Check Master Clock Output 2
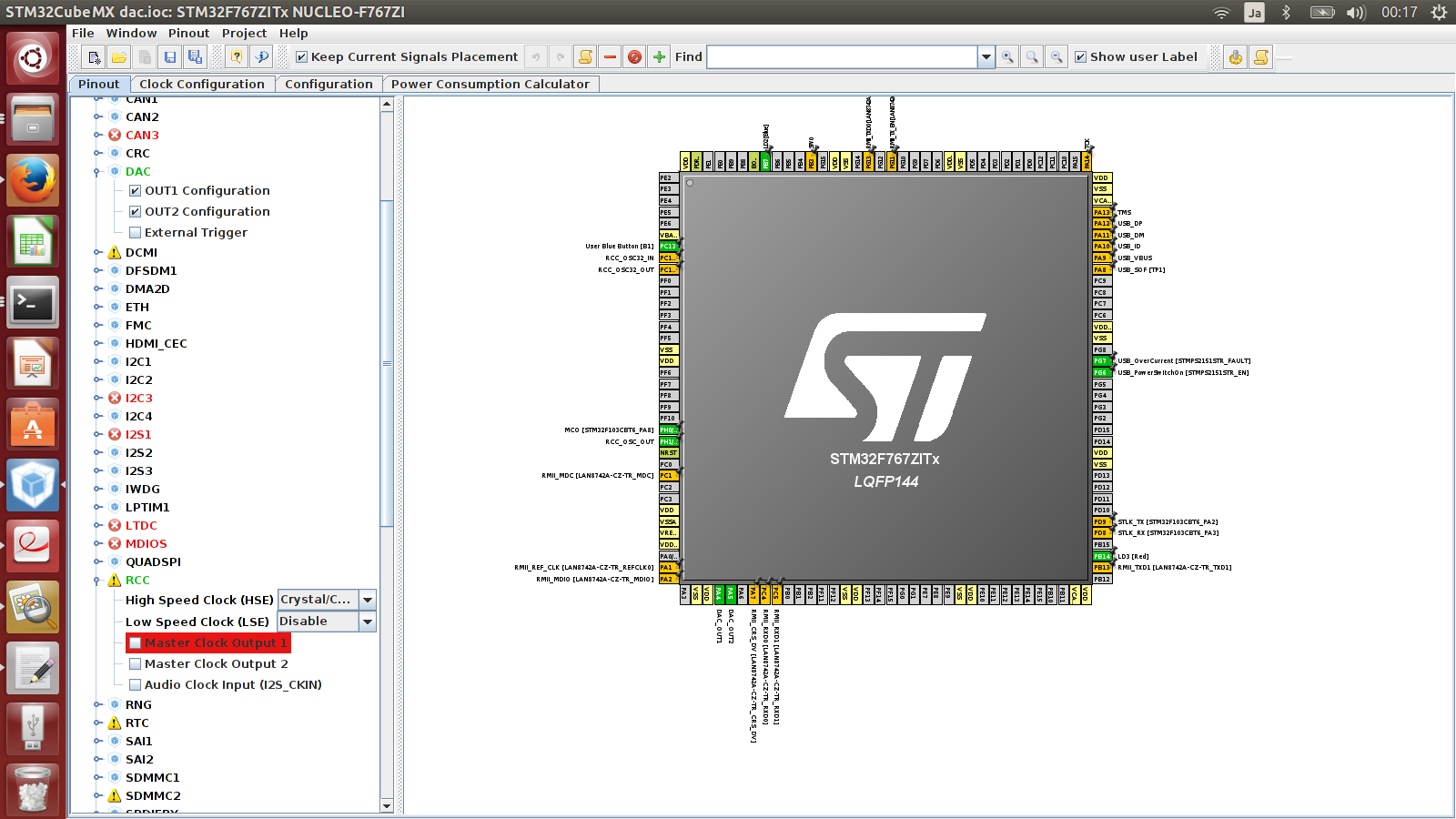 [135, 664]
